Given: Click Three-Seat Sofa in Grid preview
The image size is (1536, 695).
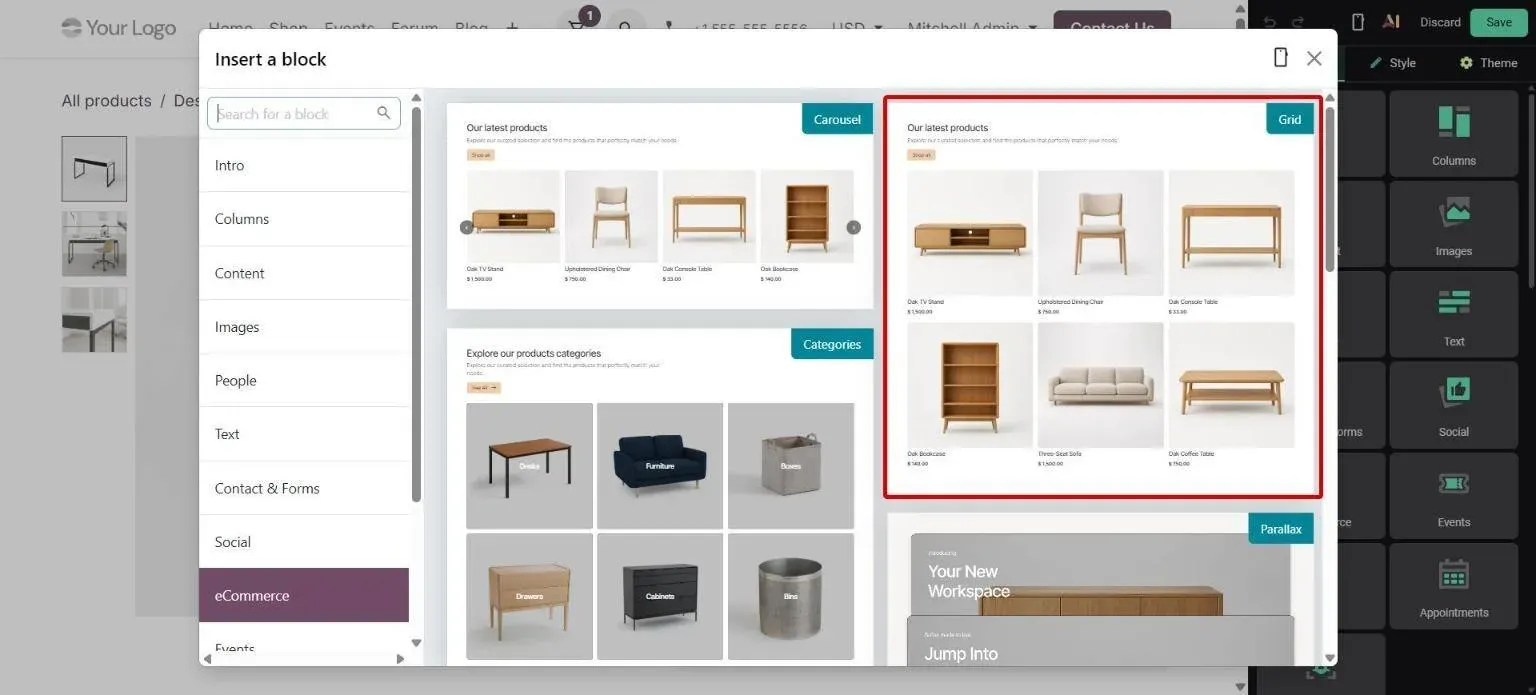Looking at the screenshot, I should [x=1101, y=385].
